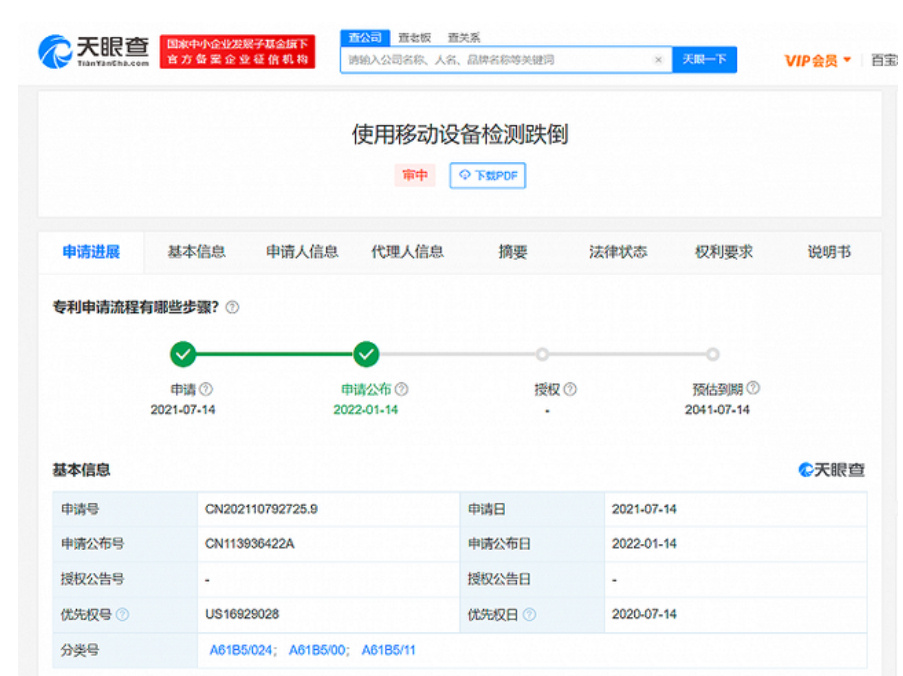Click the 申请公布 node on the progress timeline
This screenshot has height=676, width=903.
coord(366,354)
